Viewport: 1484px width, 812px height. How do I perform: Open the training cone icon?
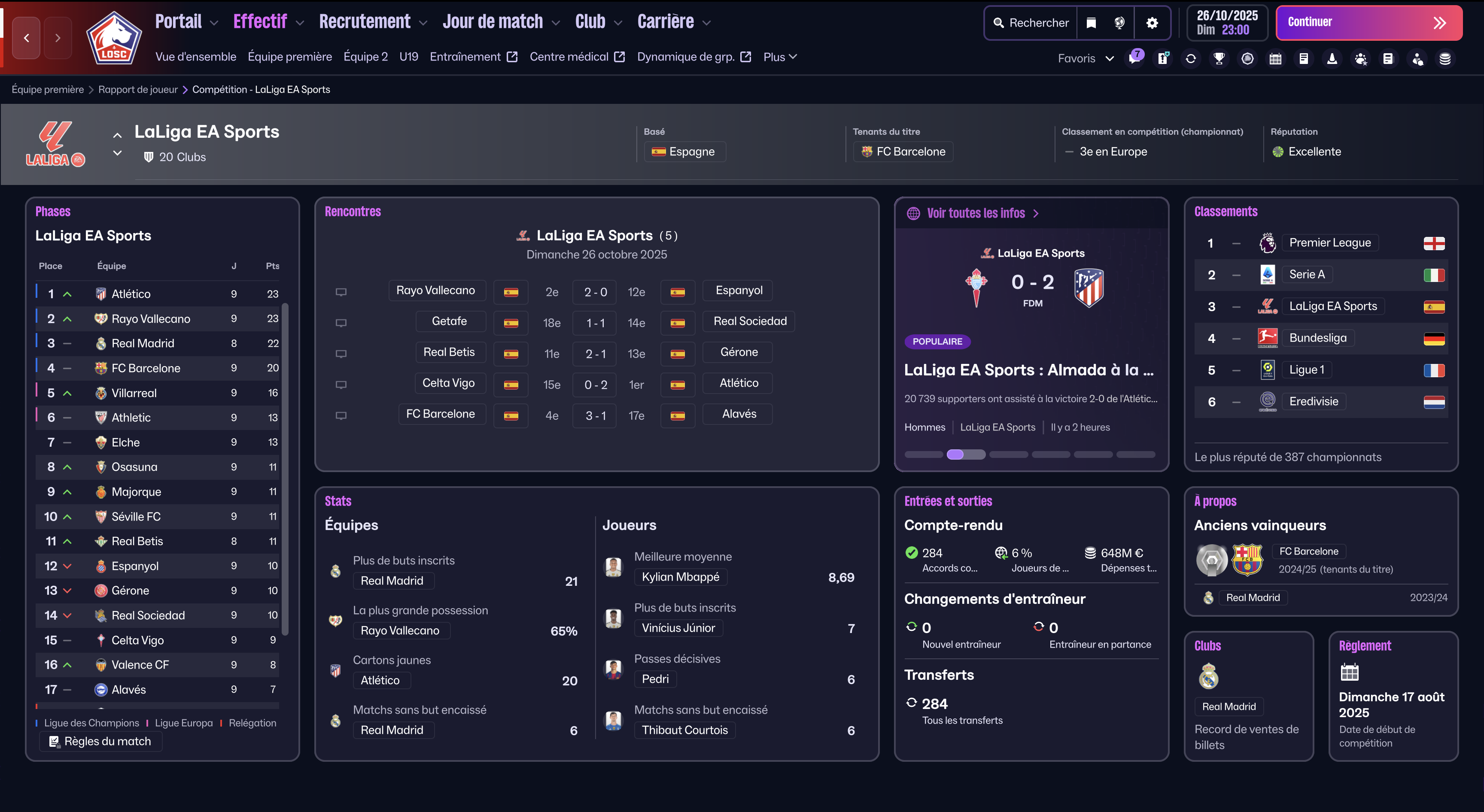point(1332,58)
